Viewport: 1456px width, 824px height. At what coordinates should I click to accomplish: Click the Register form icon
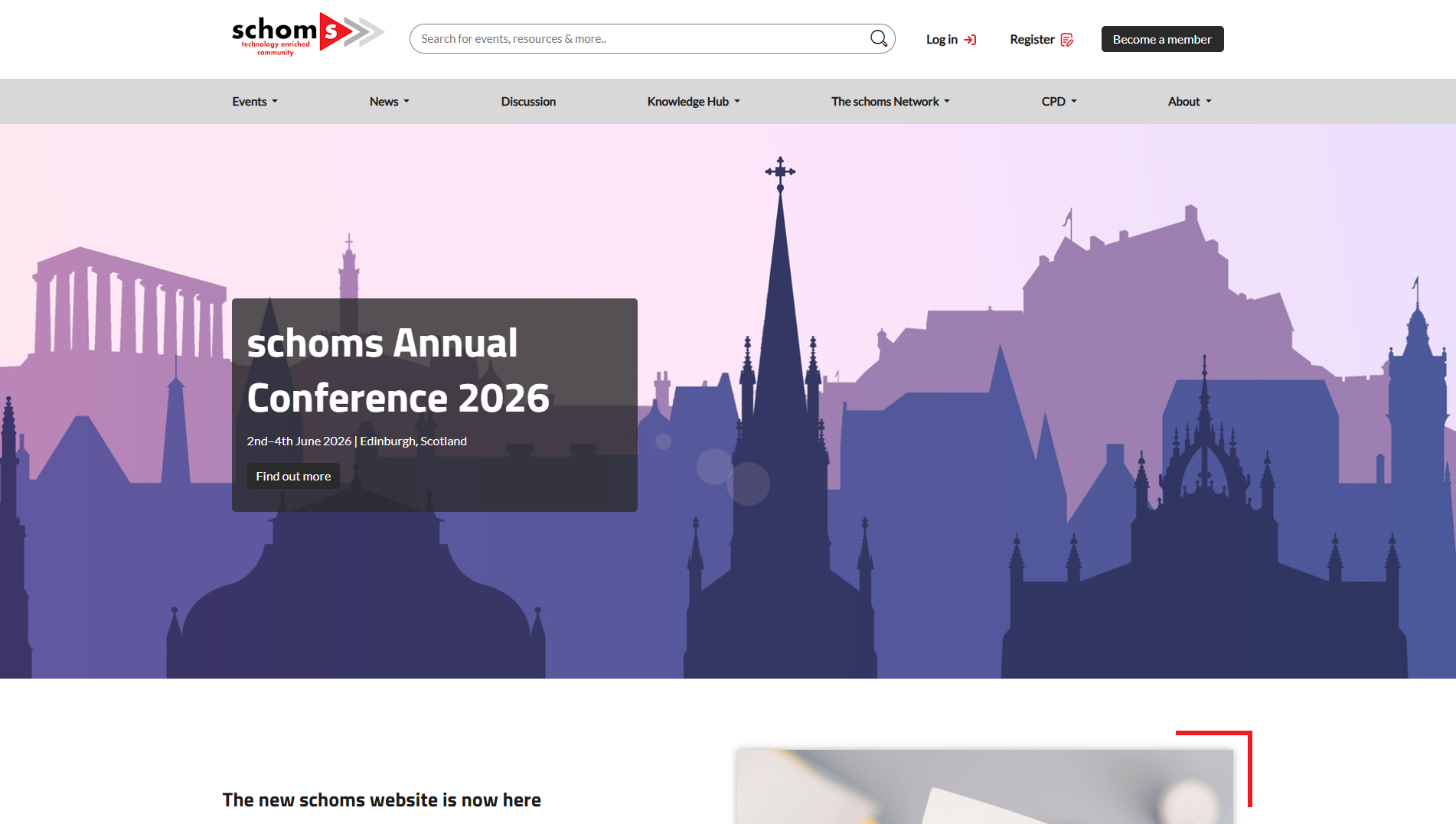click(1066, 40)
